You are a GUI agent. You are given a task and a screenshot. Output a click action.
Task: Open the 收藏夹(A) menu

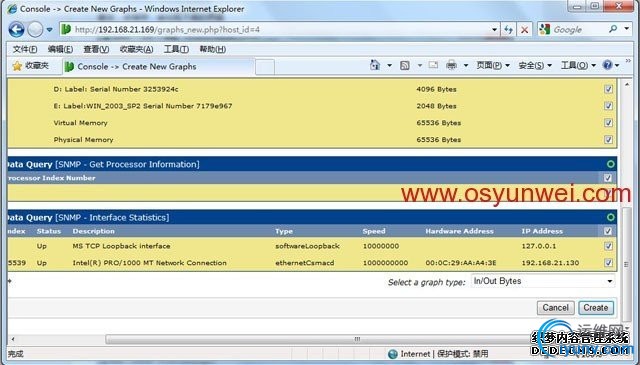pos(136,49)
